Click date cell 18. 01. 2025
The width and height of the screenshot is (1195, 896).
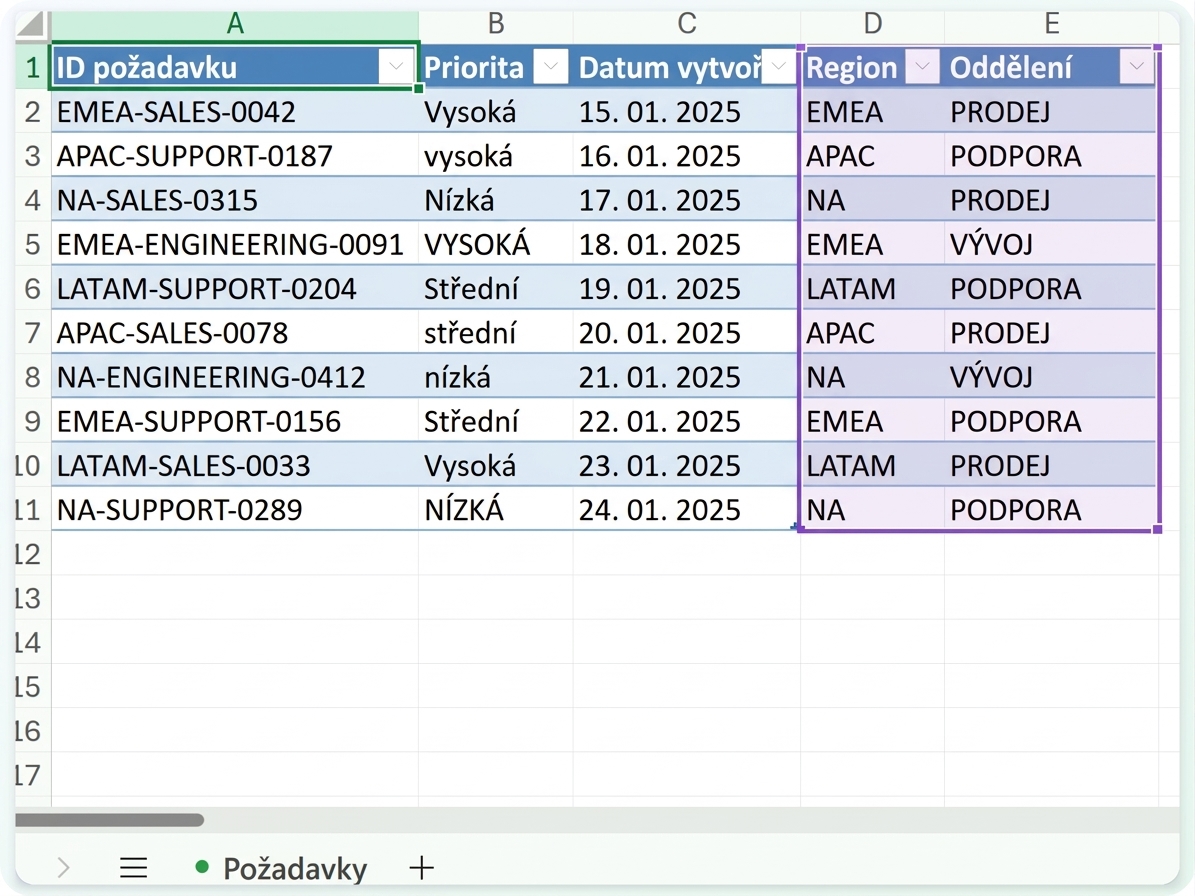pos(687,244)
